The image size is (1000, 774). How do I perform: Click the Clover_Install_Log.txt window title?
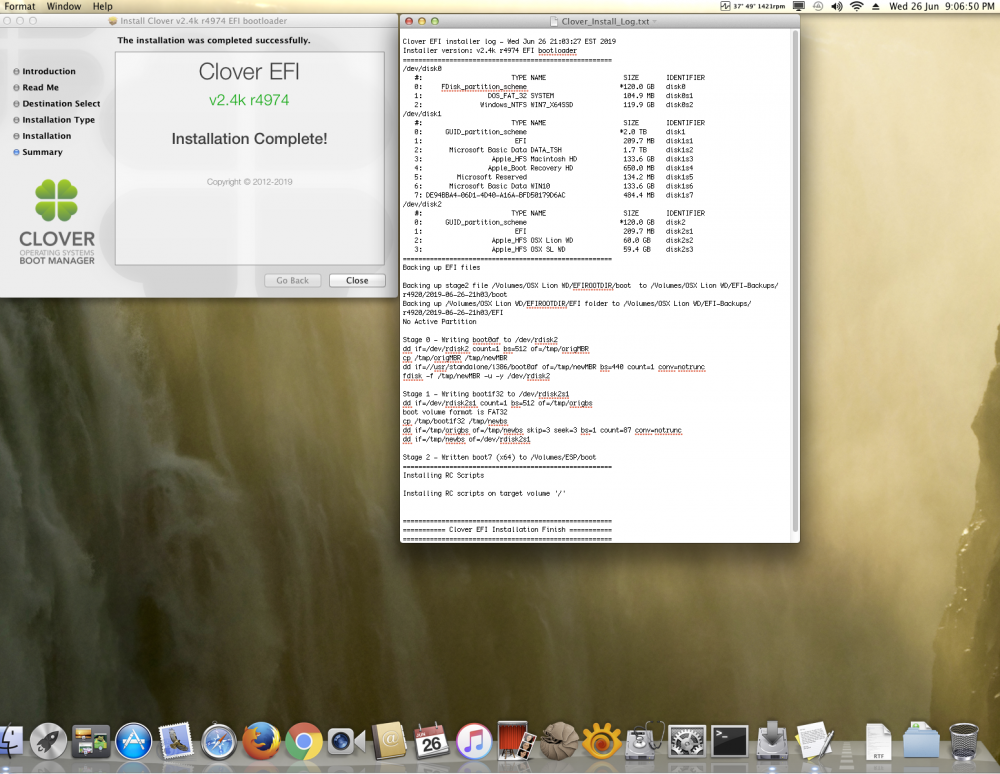tap(605, 21)
